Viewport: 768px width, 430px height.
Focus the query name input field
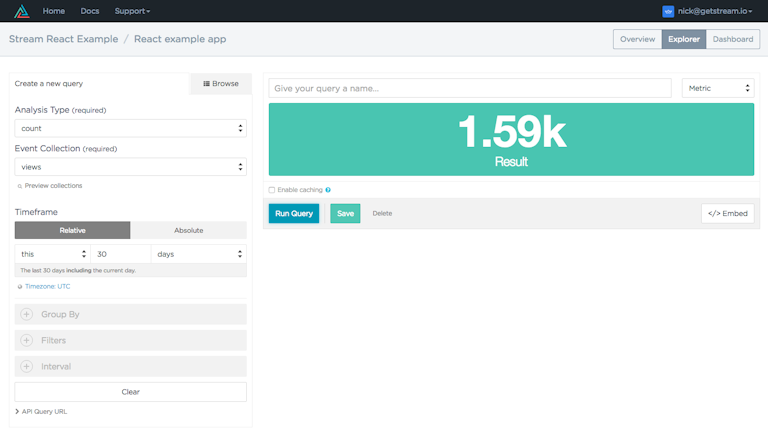(x=470, y=88)
